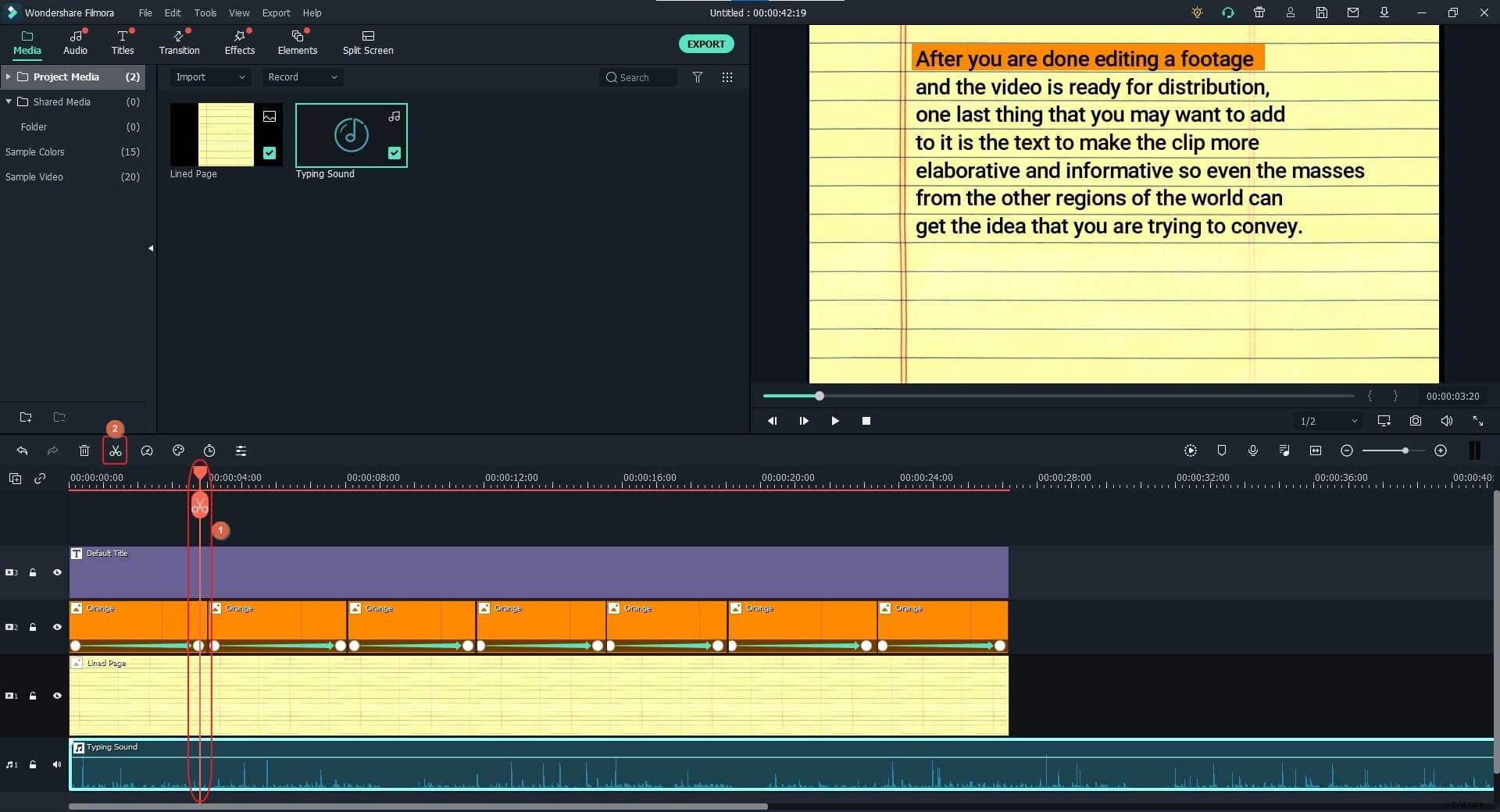Take a snapshot with the camera icon
Image resolution: width=1500 pixels, height=812 pixels.
[1416, 421]
